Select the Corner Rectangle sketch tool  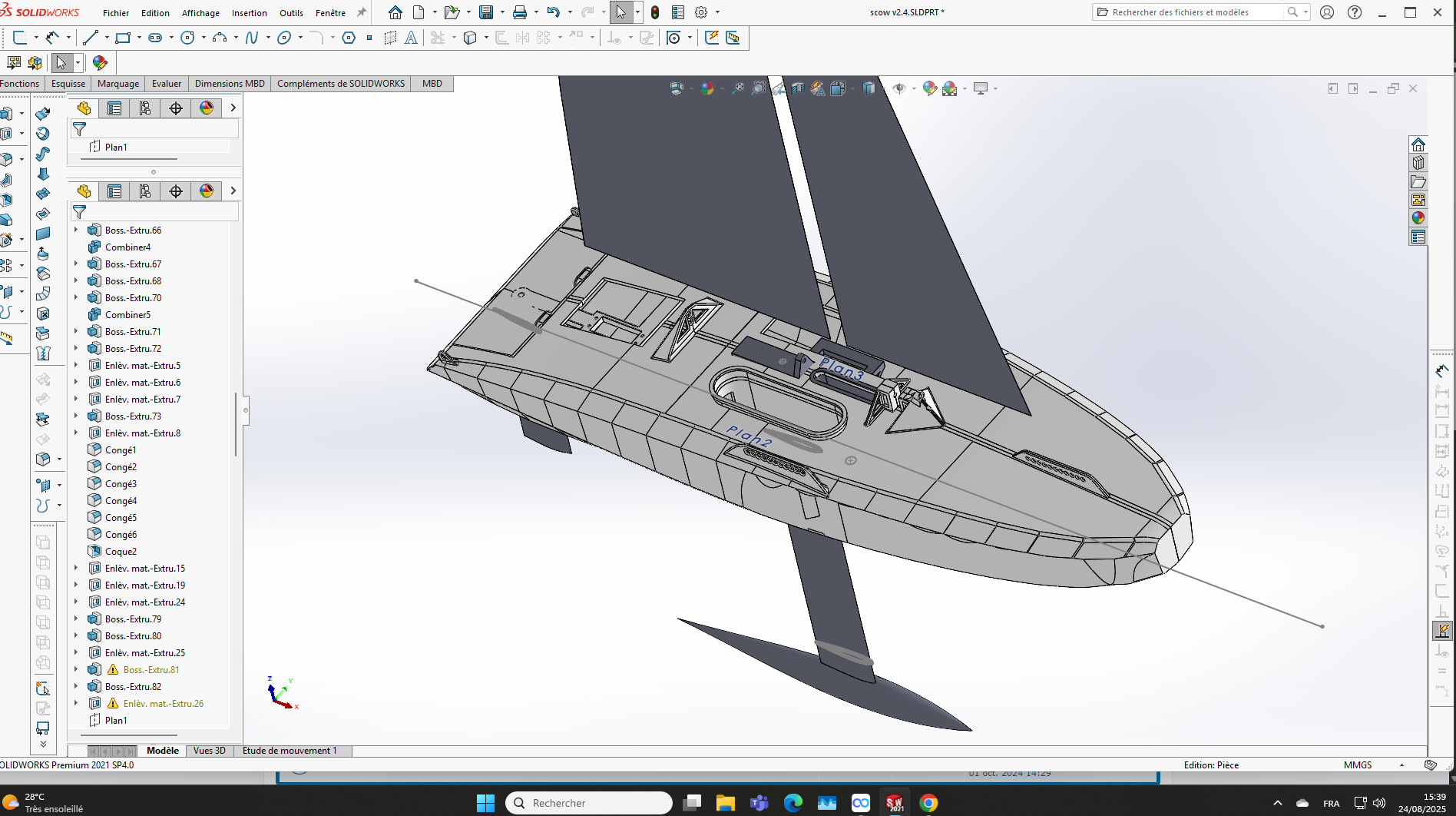123,38
